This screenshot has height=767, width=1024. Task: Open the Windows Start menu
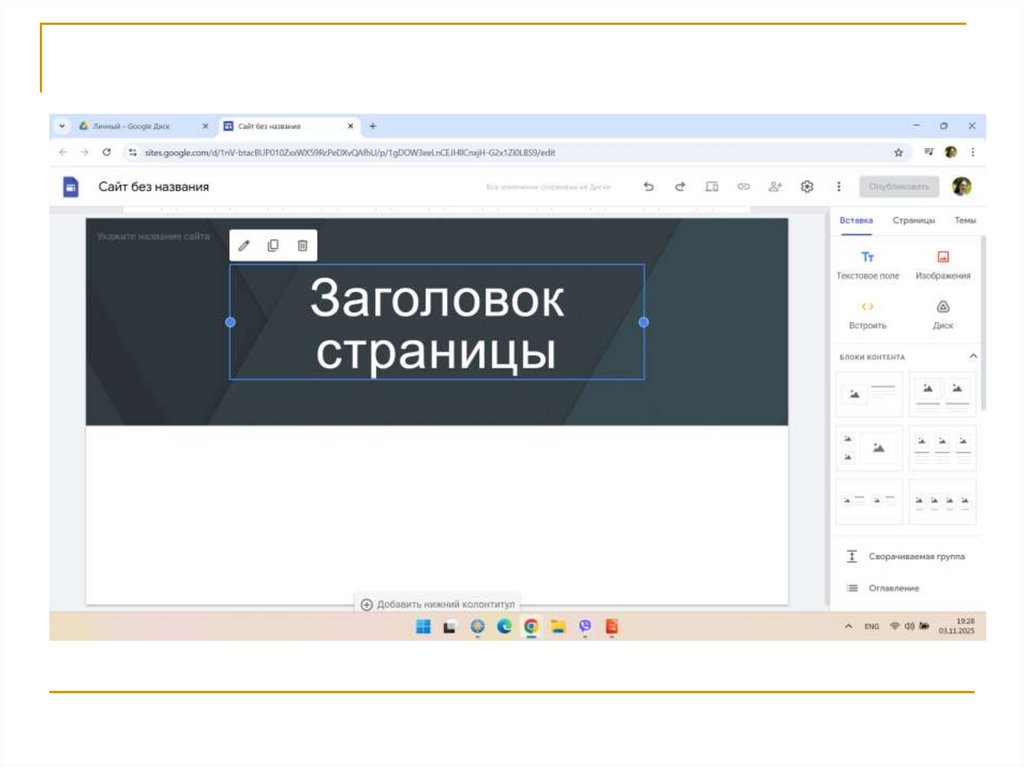coord(423,627)
